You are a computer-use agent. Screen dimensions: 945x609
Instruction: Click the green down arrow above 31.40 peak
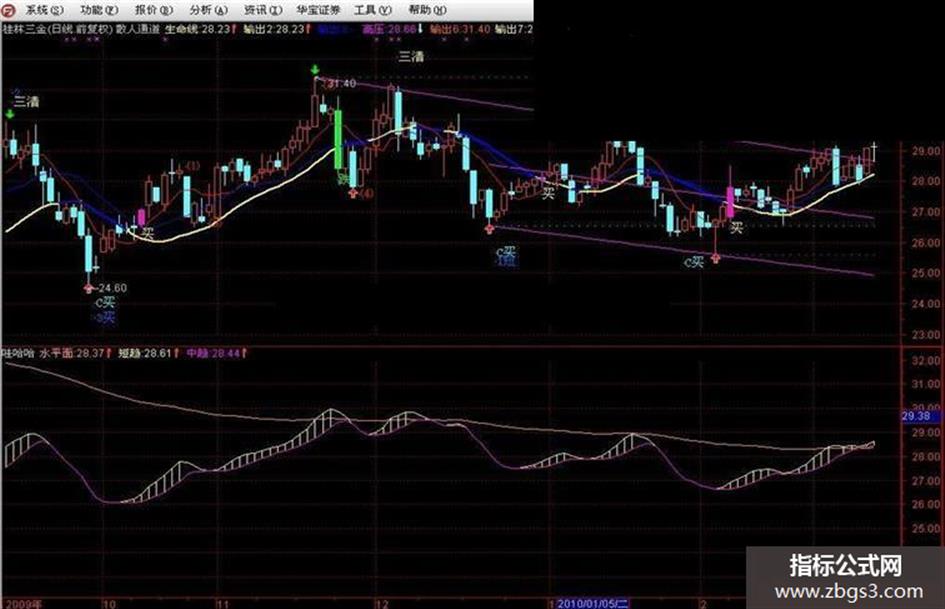pos(315,69)
